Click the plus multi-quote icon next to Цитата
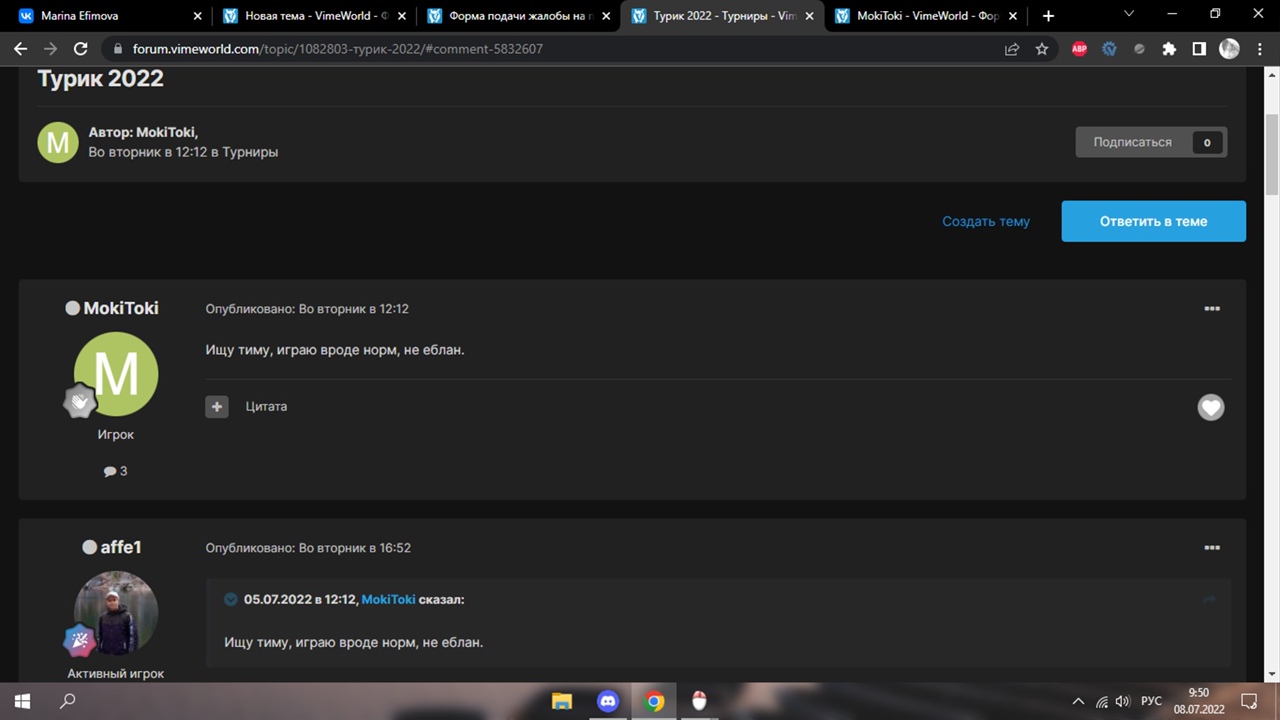Viewport: 1280px width, 720px height. 217,407
